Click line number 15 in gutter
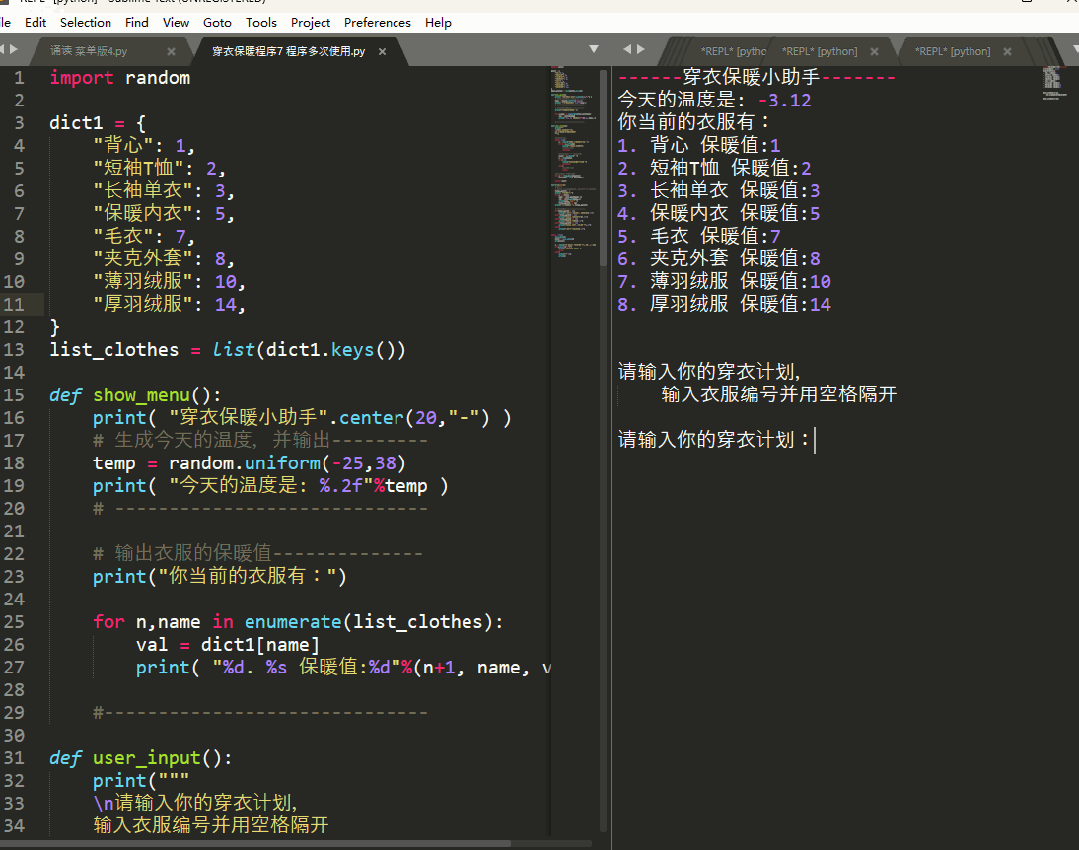 (14, 395)
